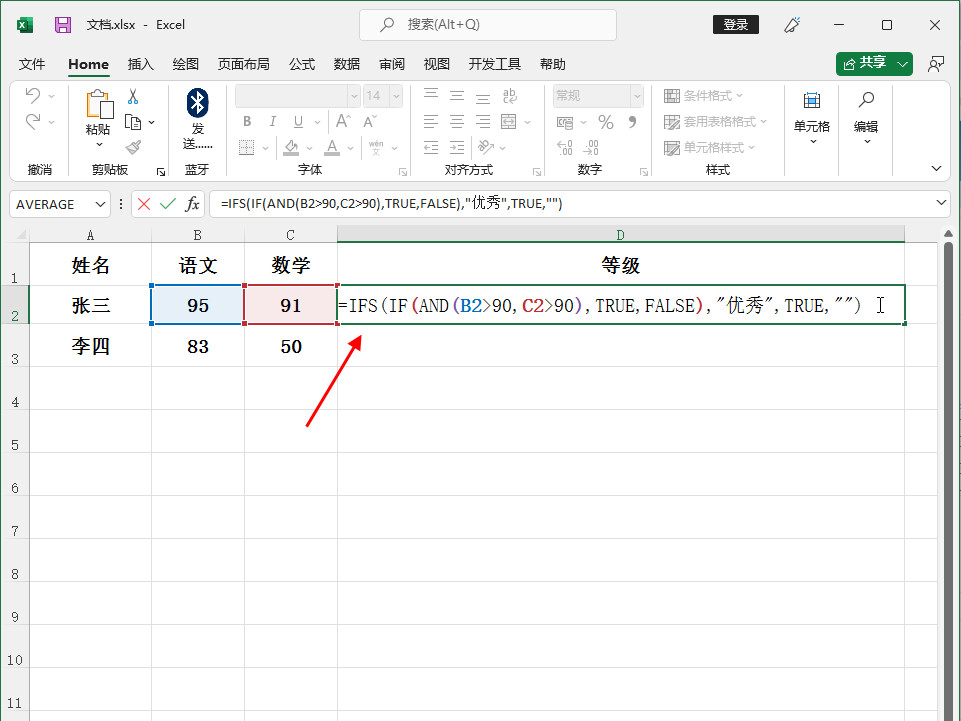
Task: Click the Save icon in title bar
Action: pos(63,25)
